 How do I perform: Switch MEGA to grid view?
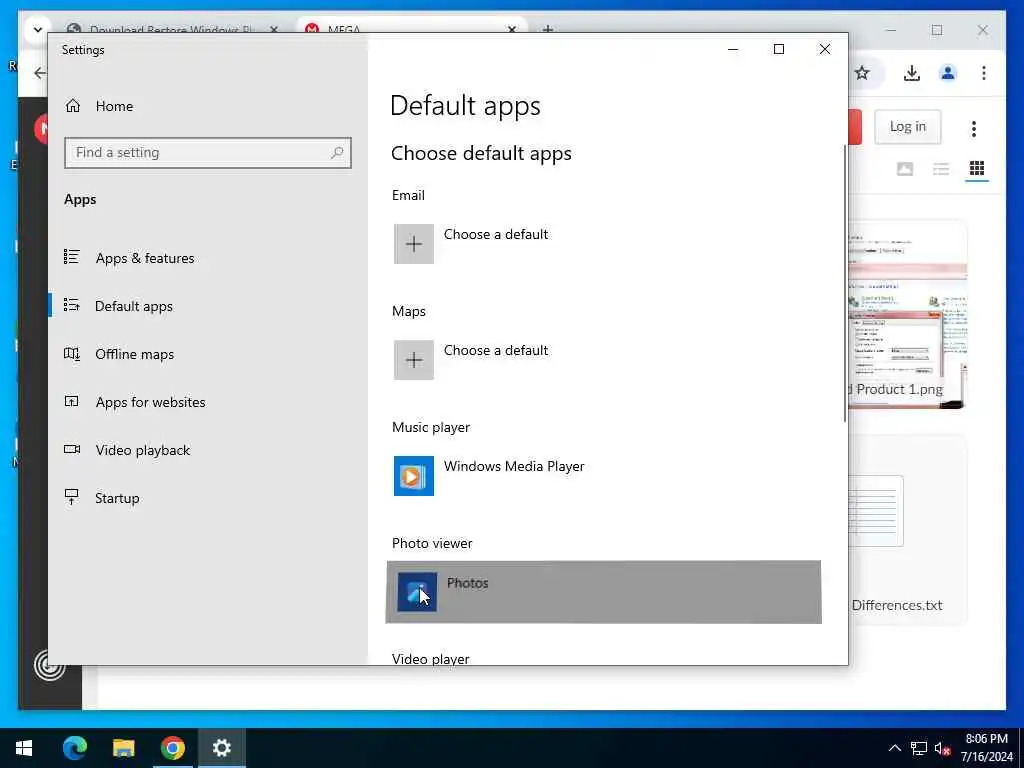976,169
